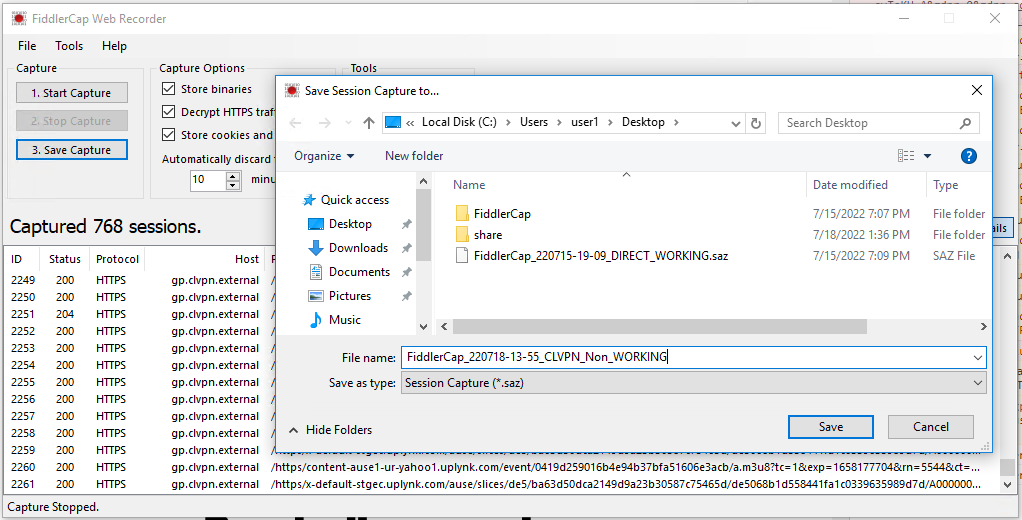Image resolution: width=1022 pixels, height=520 pixels.
Task: Click Save in the dialog
Action: (x=830, y=427)
